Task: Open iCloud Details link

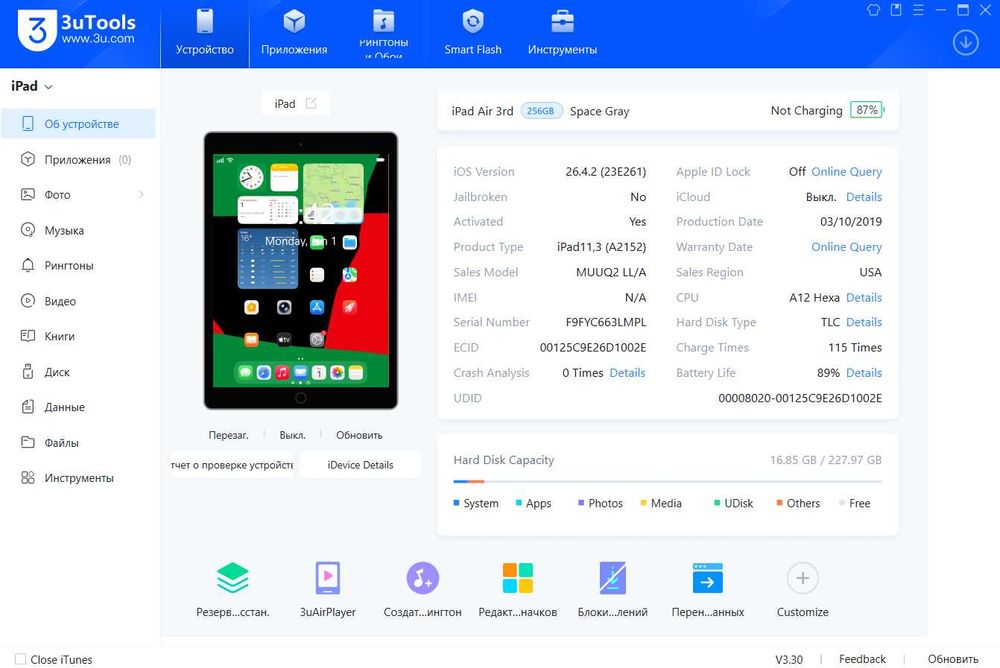Action: [x=864, y=197]
